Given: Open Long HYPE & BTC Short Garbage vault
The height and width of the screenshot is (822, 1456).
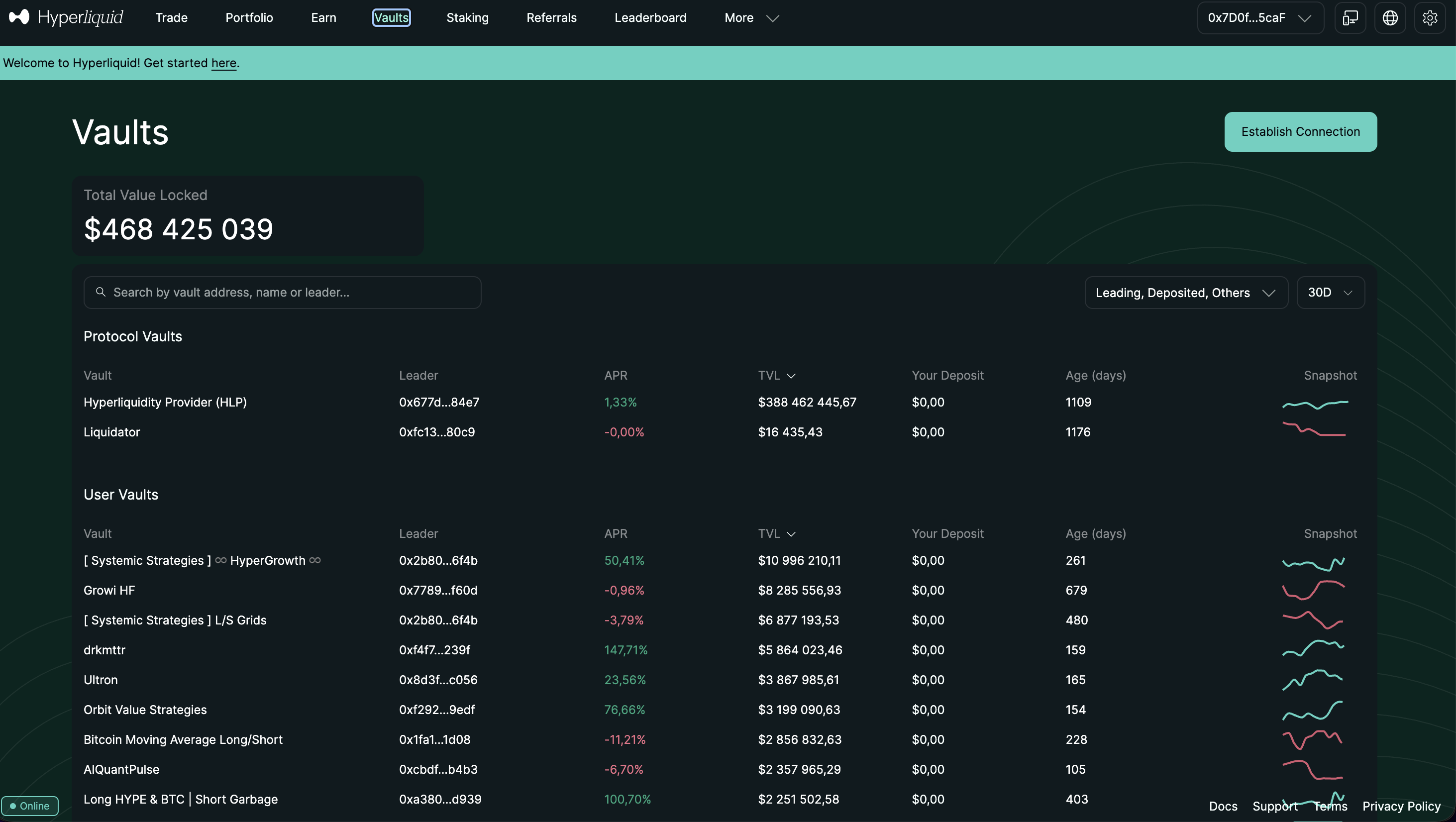Looking at the screenshot, I should click(x=181, y=800).
